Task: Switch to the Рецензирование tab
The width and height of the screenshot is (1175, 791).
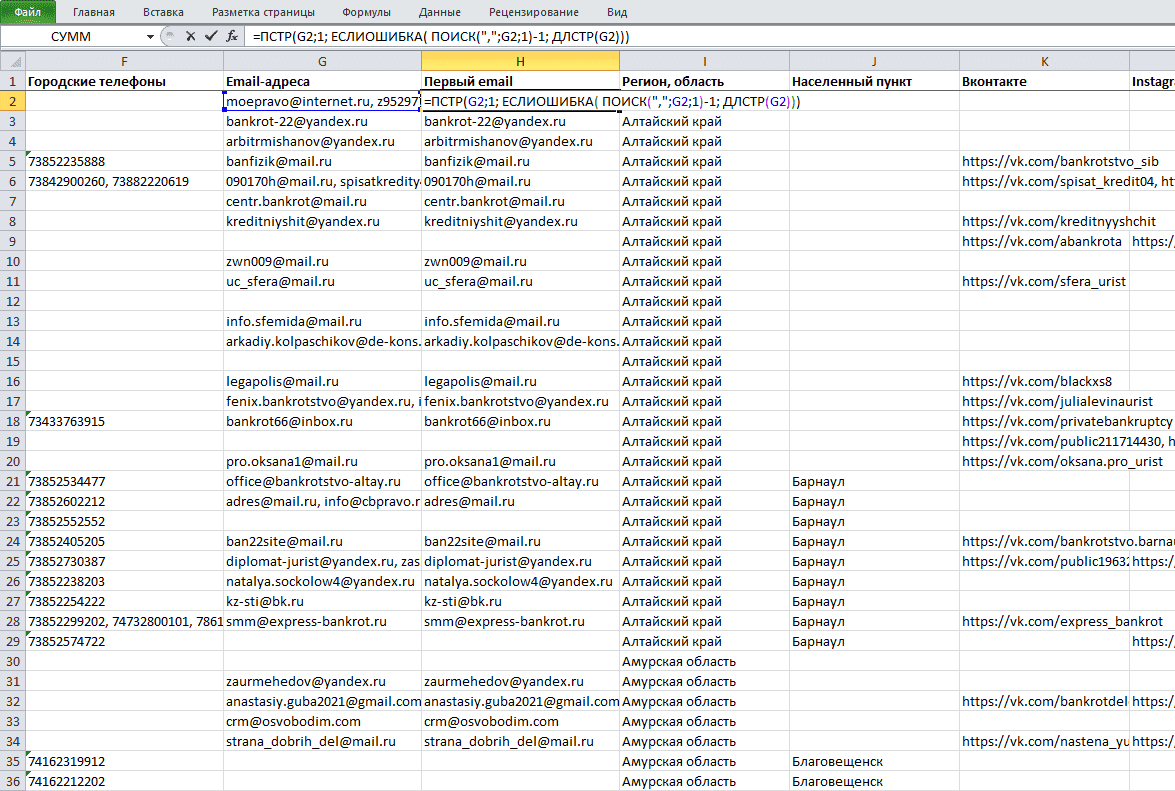Action: tap(534, 12)
